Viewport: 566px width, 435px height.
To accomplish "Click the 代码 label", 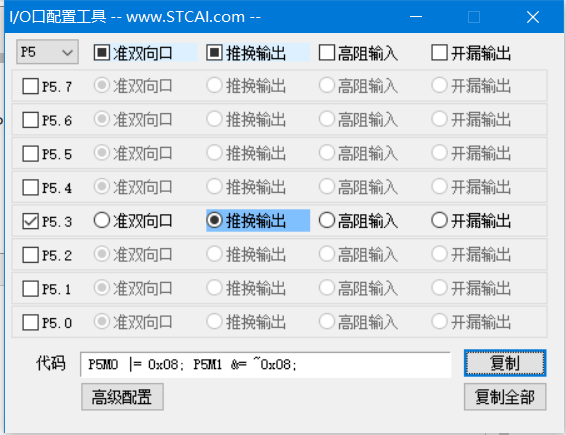I will click(x=51, y=363).
